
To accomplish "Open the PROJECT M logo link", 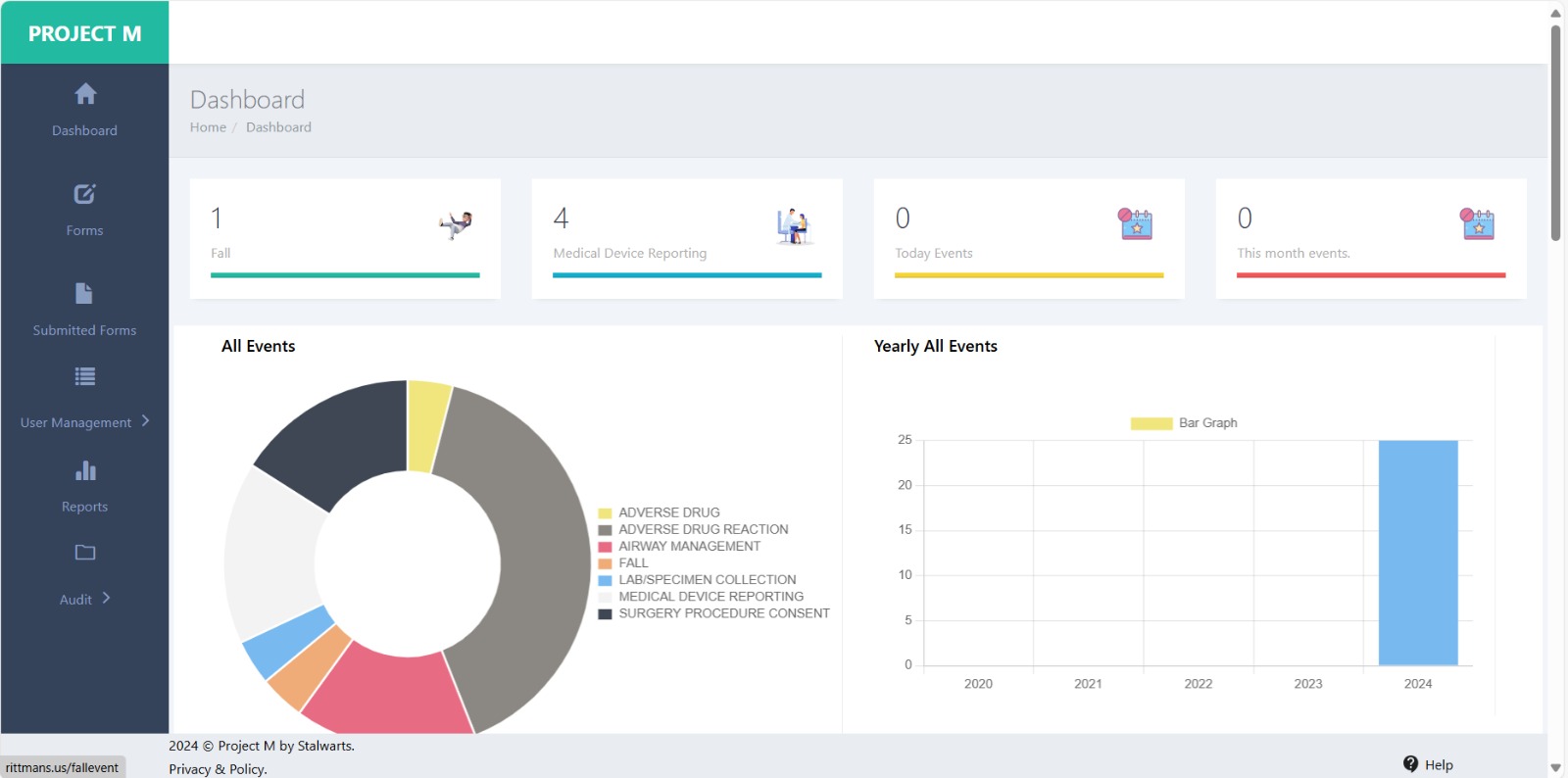I will [84, 33].
